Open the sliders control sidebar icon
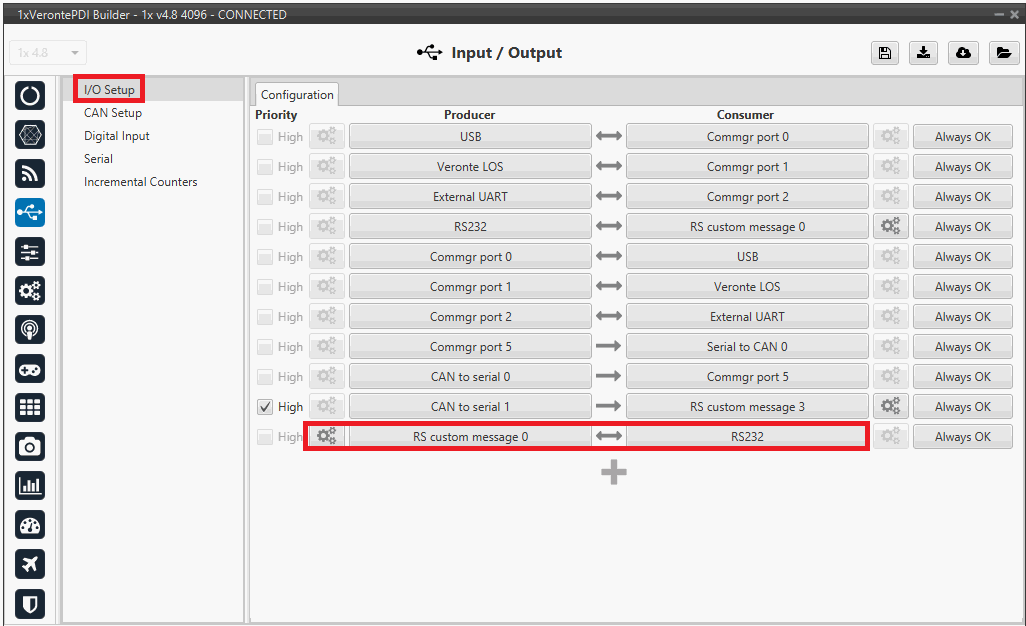Image resolution: width=1026 pixels, height=626 pixels. coord(31,252)
